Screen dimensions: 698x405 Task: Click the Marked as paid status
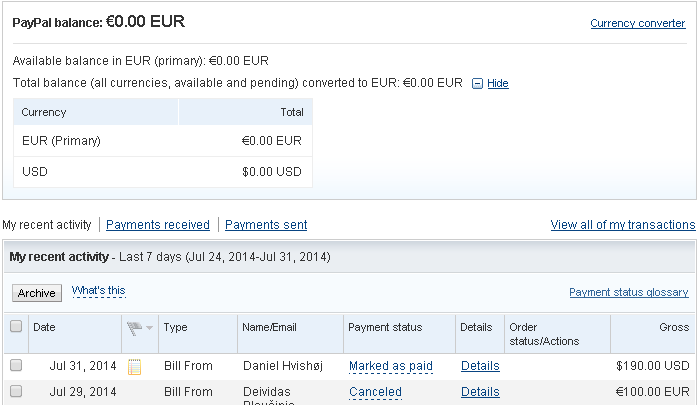[x=391, y=366]
